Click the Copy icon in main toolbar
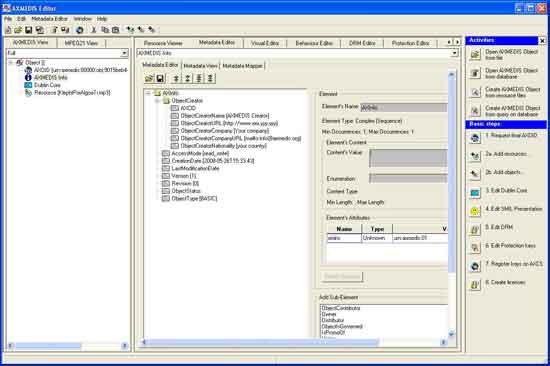550x366 pixels. 105,30
